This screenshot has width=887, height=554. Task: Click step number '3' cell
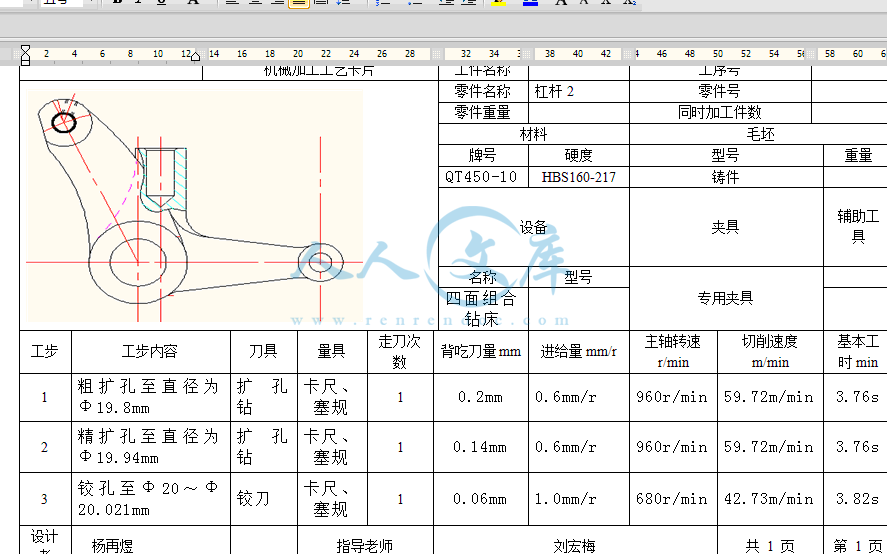(45, 499)
